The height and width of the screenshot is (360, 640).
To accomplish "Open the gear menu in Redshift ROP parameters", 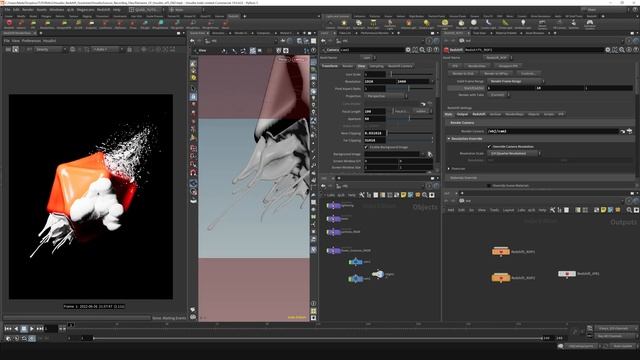I will [608, 50].
